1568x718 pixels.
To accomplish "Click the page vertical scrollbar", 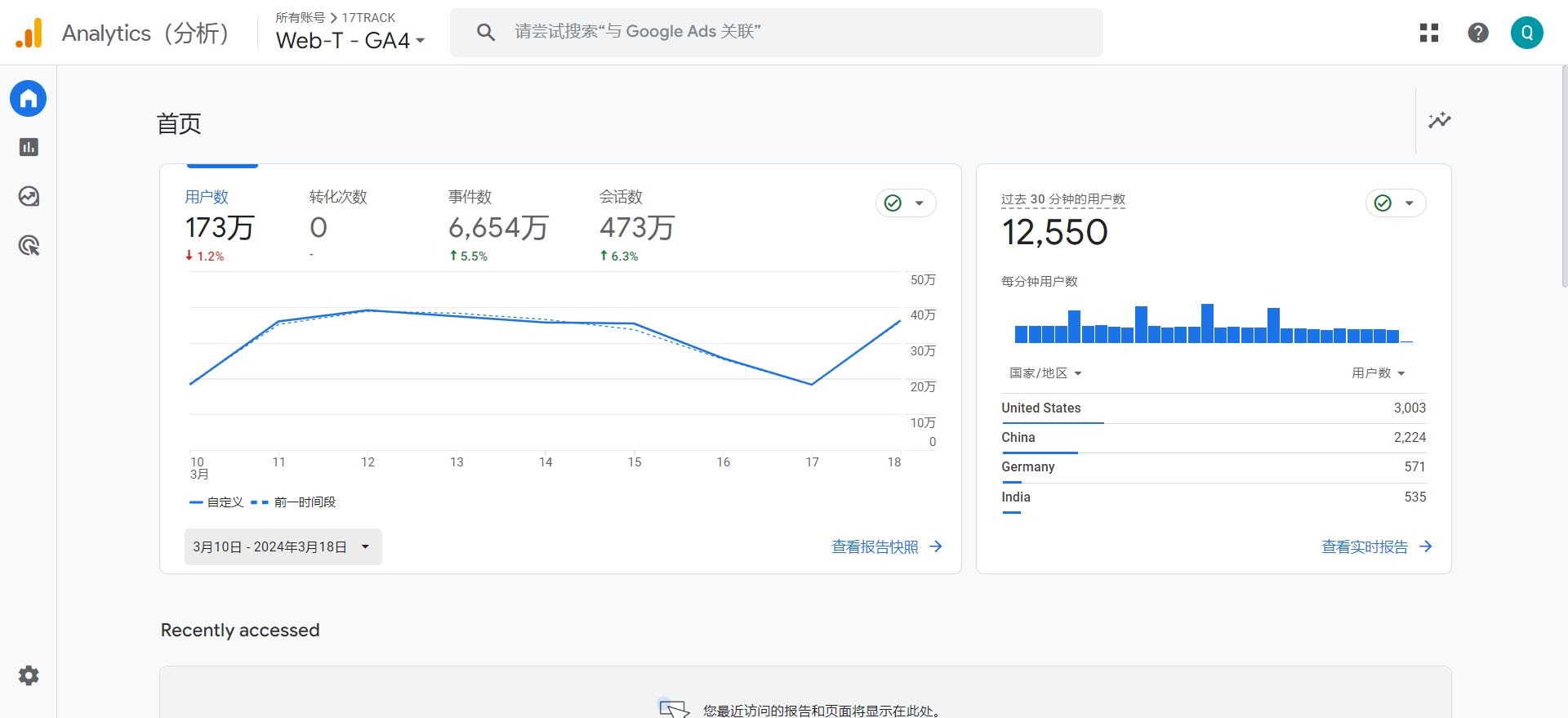I will [x=1564, y=176].
